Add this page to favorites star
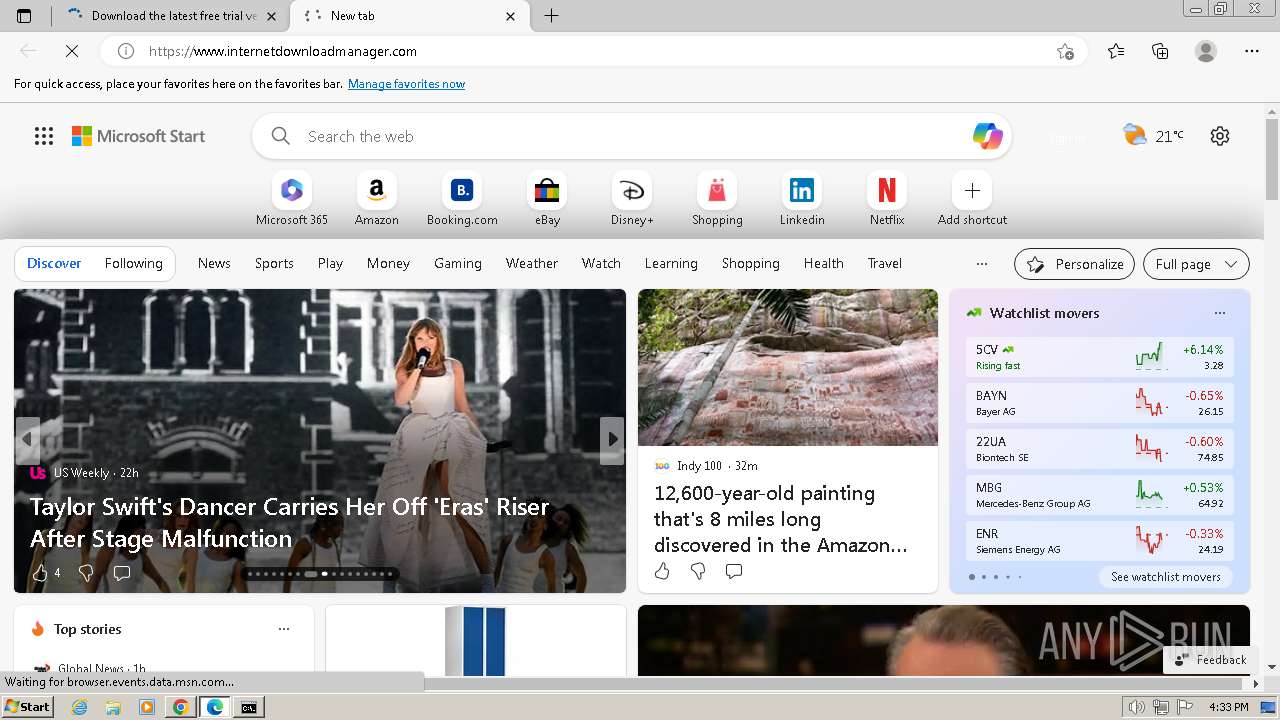Screen dimensions: 1280x720 [x=1065, y=51]
